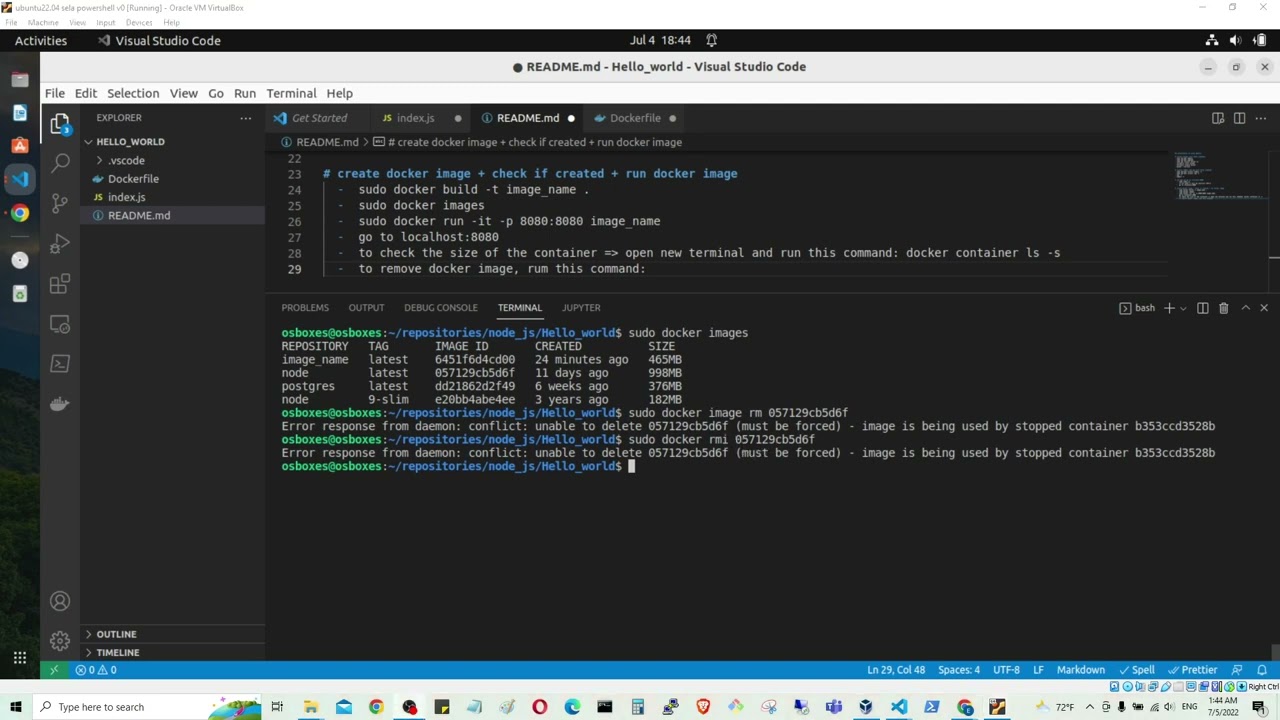The width and height of the screenshot is (1280, 720).
Task: Open Ubuntu Show Applications grid
Action: (x=20, y=657)
